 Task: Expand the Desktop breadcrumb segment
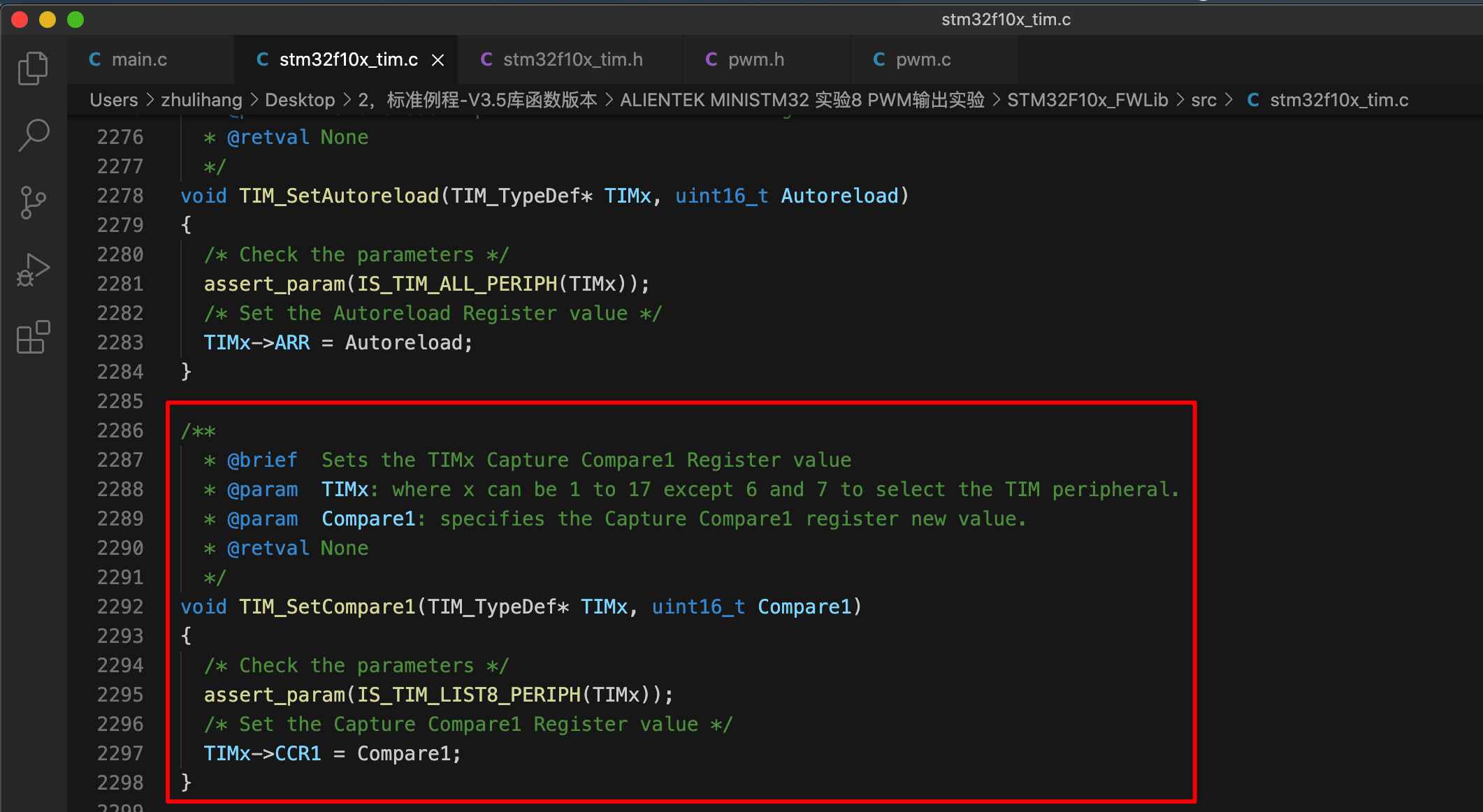point(300,100)
